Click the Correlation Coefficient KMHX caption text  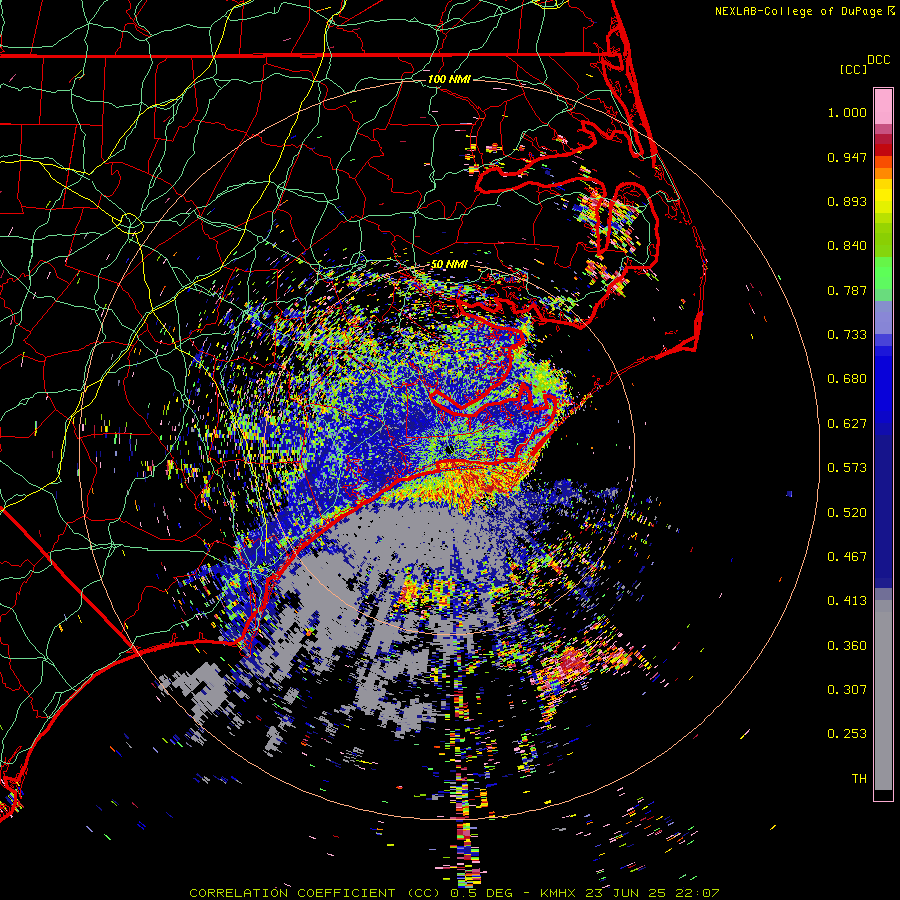pyautogui.click(x=454, y=893)
